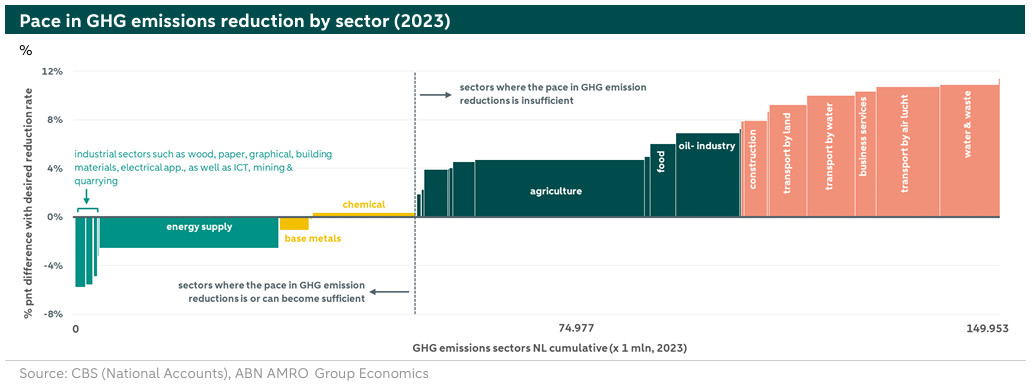This screenshot has width=1032, height=386.
Task: Click the transport by air bar
Action: pos(908,152)
